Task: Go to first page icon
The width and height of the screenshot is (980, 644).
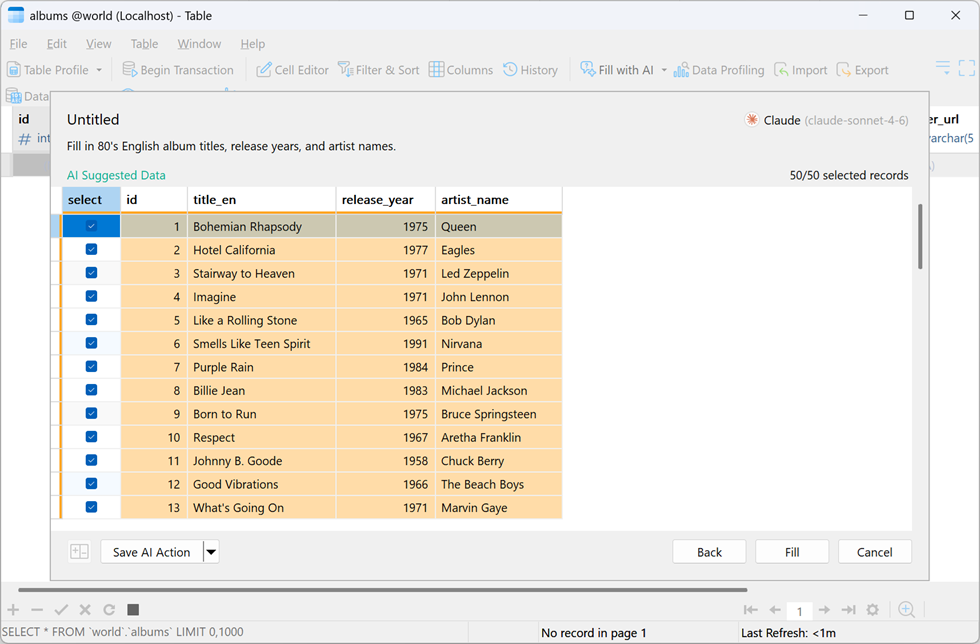Action: pos(751,610)
